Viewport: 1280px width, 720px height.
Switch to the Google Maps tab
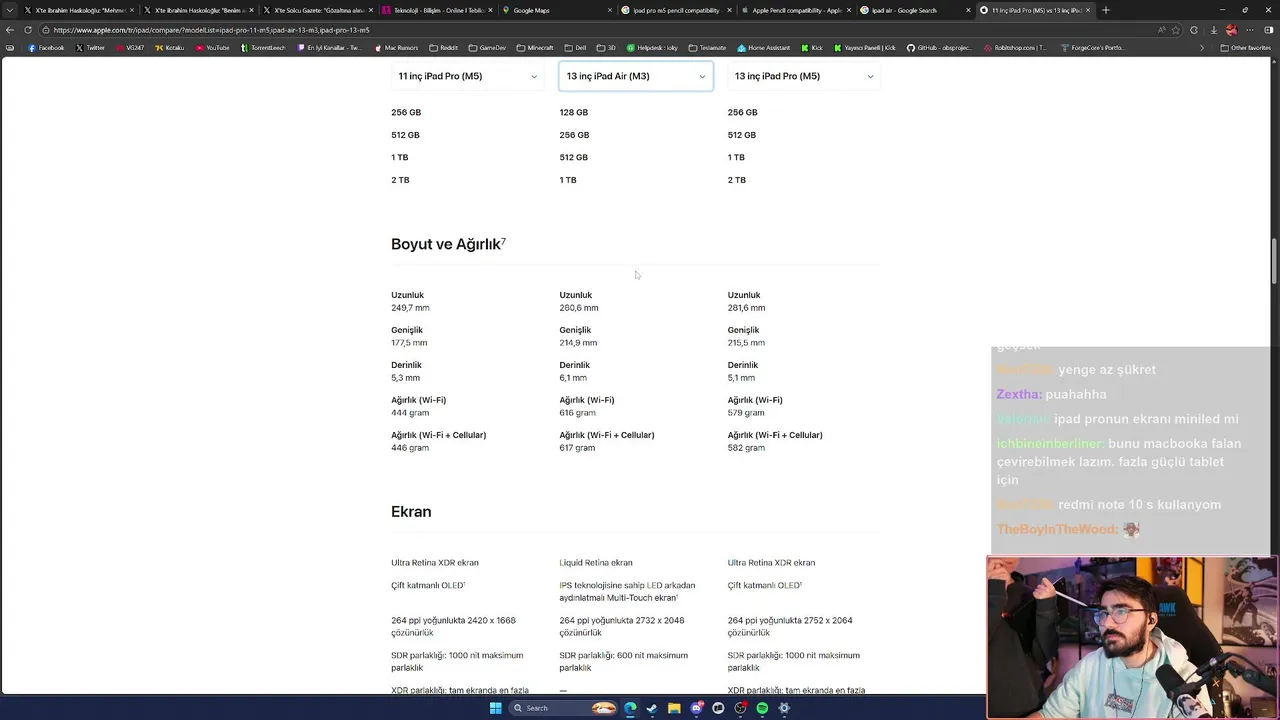coord(555,10)
